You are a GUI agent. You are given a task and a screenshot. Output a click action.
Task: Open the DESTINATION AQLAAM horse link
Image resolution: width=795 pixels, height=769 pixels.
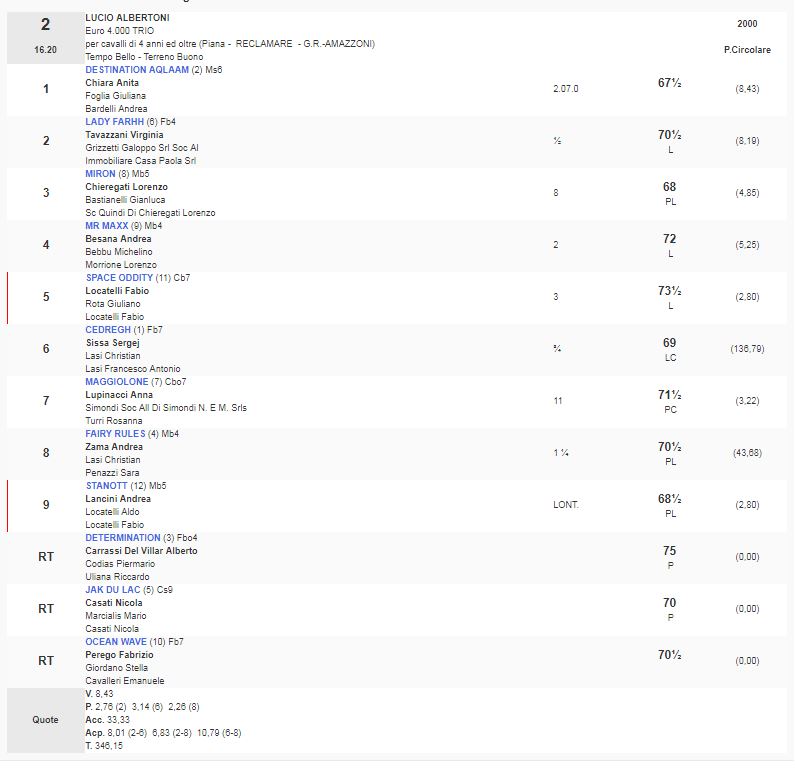(x=137, y=69)
